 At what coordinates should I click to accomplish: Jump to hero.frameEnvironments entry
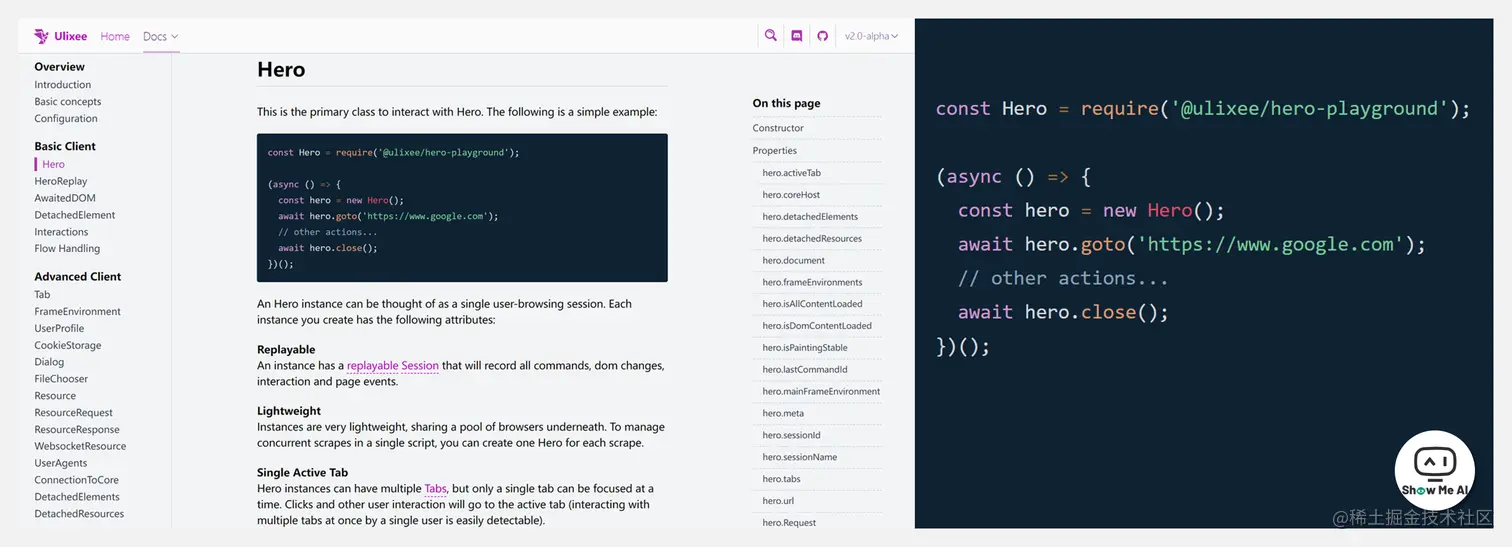click(x=812, y=283)
